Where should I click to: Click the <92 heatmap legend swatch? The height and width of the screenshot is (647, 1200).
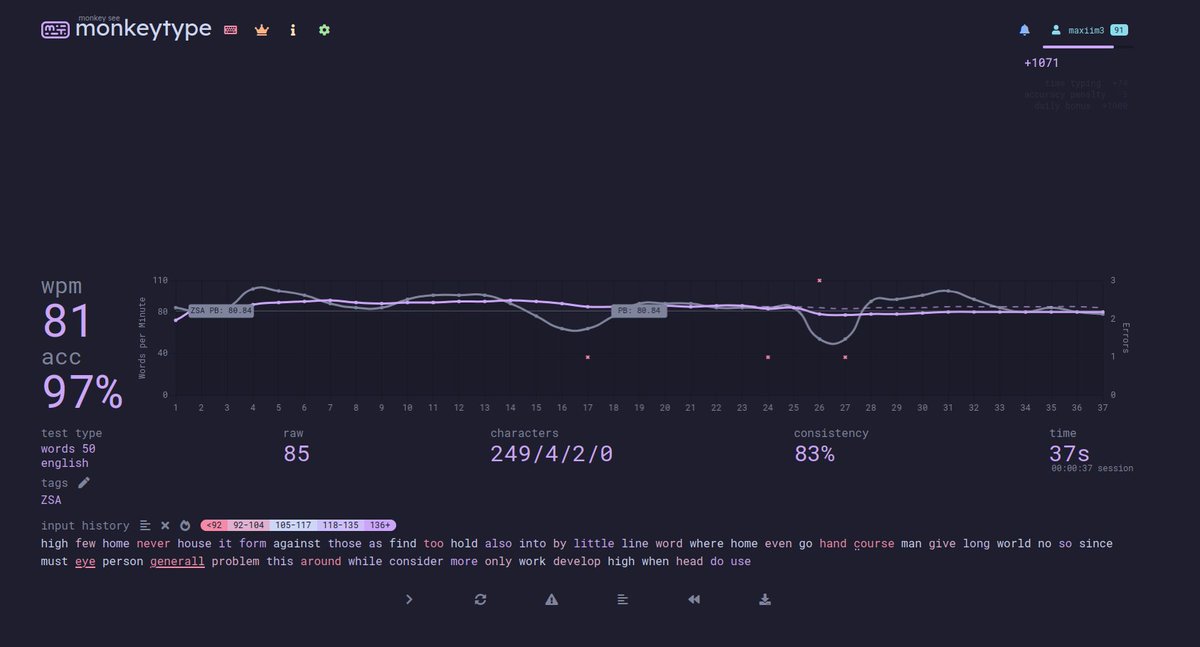(x=214, y=525)
